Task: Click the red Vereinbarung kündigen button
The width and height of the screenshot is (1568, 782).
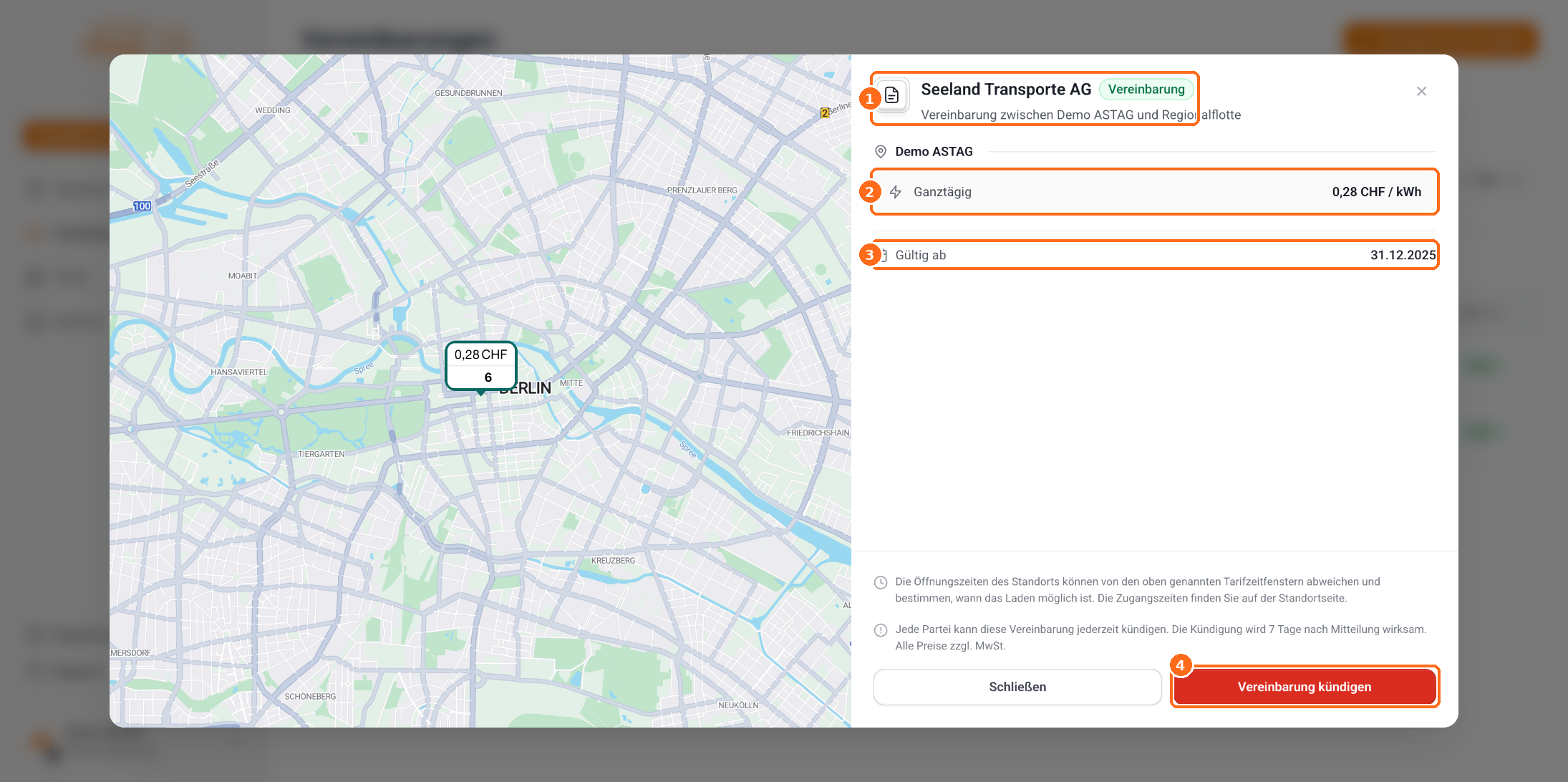Action: point(1305,687)
